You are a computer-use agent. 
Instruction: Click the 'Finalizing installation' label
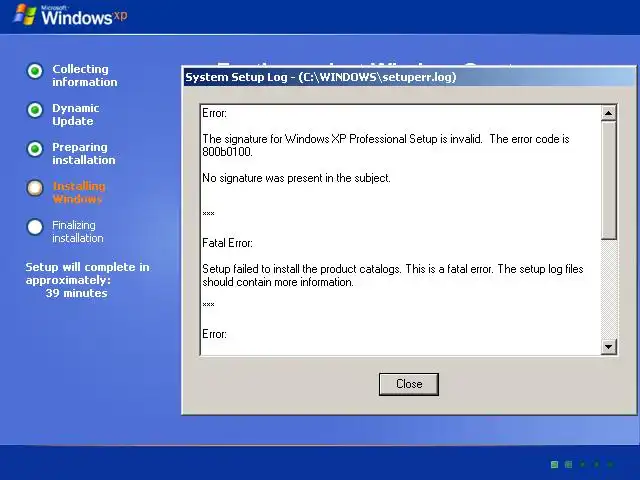point(78,231)
